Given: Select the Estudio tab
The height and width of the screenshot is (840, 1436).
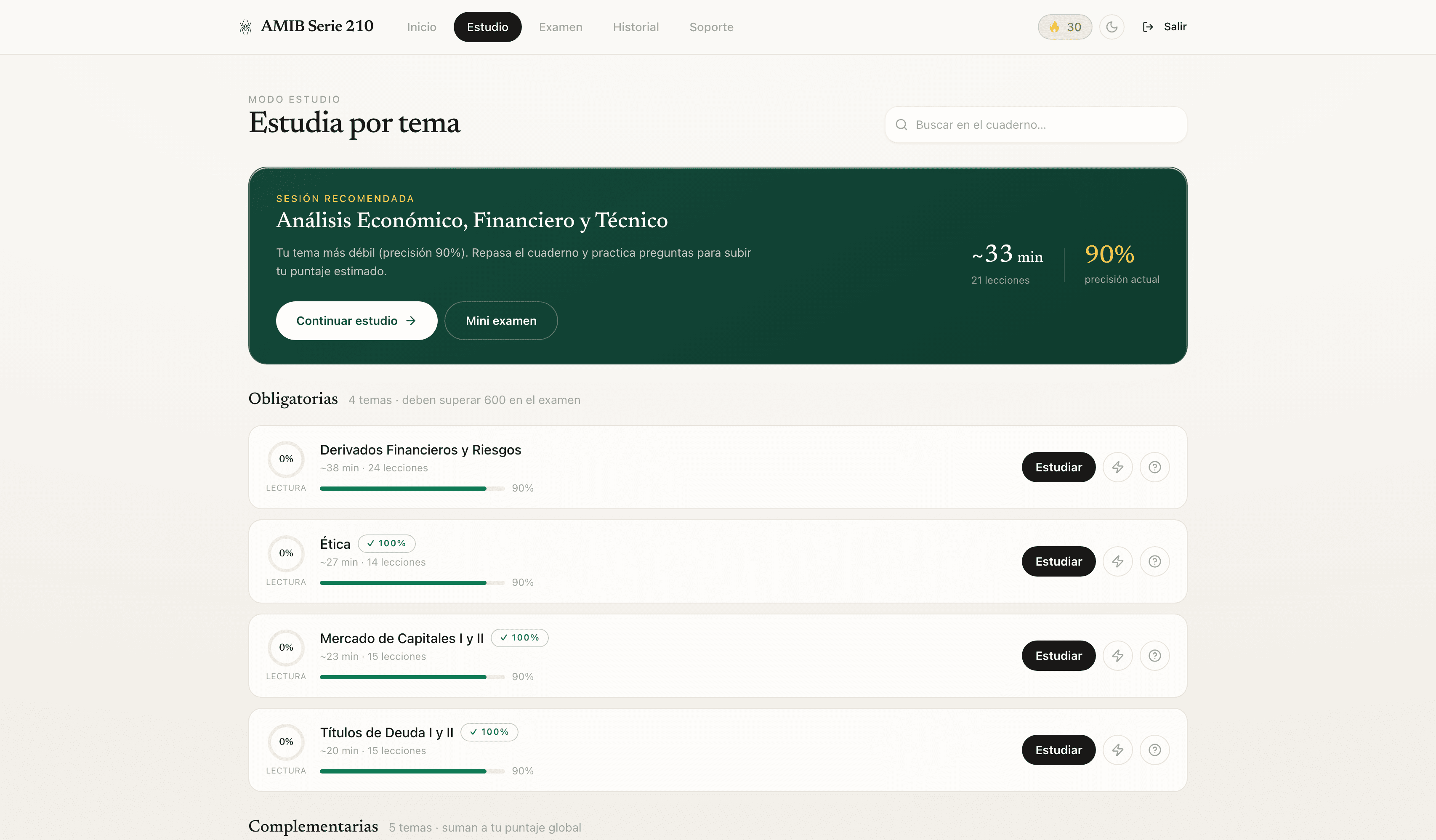Looking at the screenshot, I should coord(487,27).
